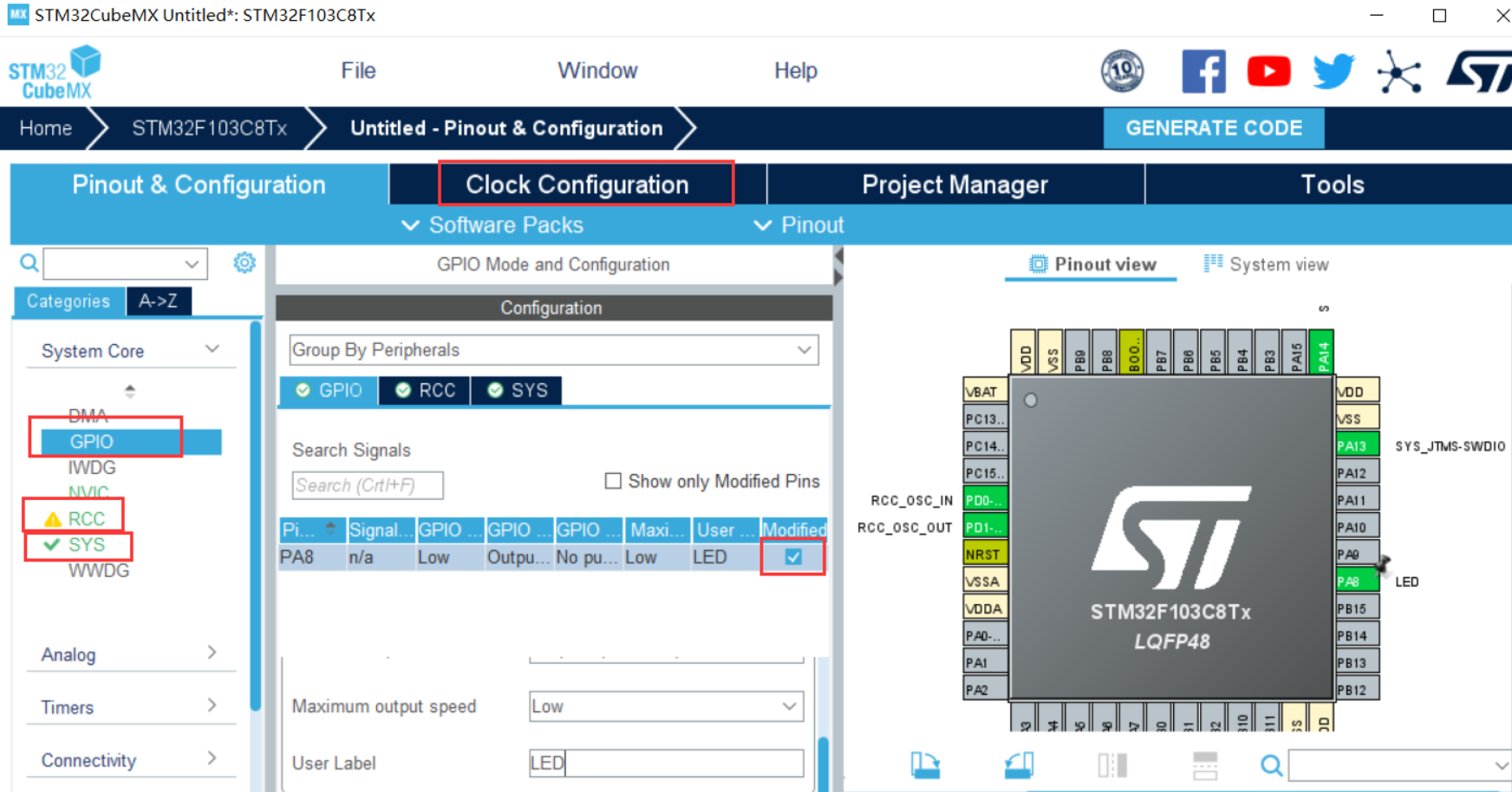Go to Home breadcrumb
The width and height of the screenshot is (1512, 792).
[46, 128]
